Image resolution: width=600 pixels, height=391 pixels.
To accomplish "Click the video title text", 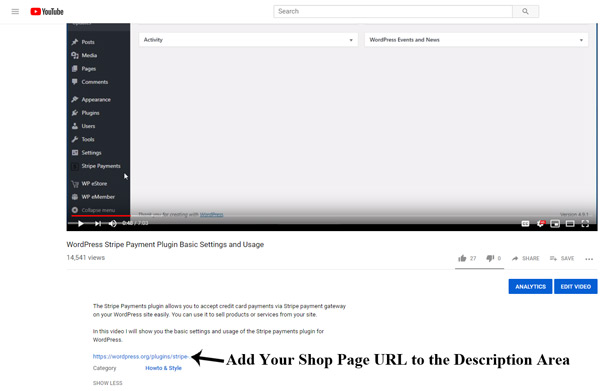I will point(165,244).
